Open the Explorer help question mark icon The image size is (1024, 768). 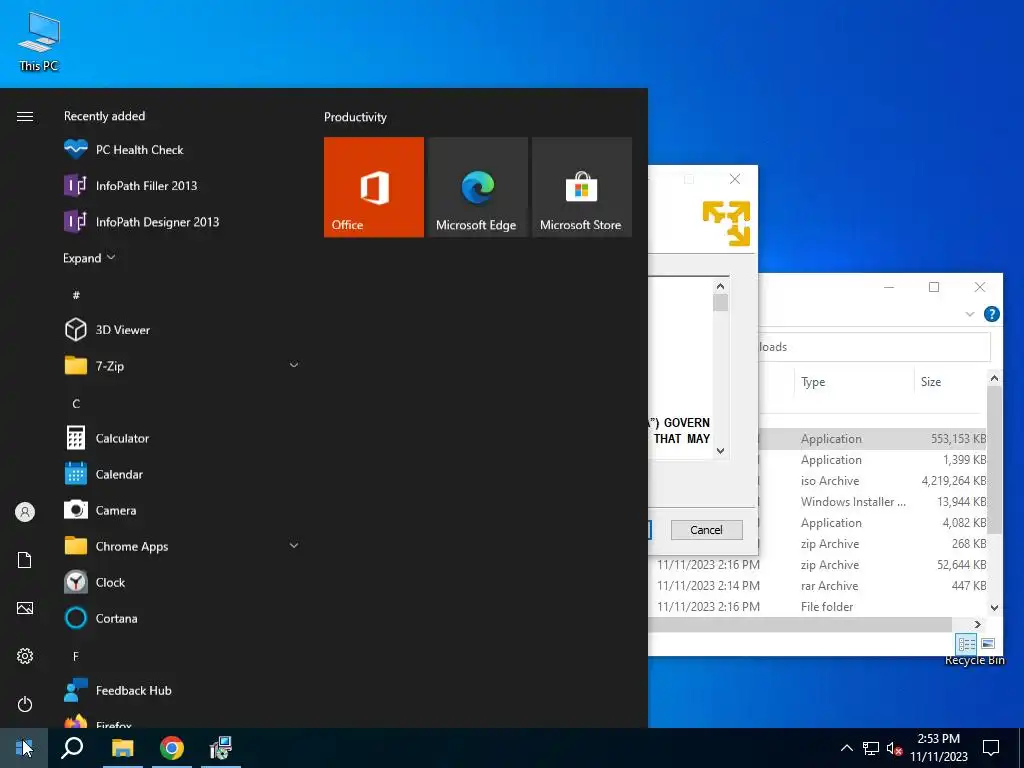pyautogui.click(x=991, y=314)
